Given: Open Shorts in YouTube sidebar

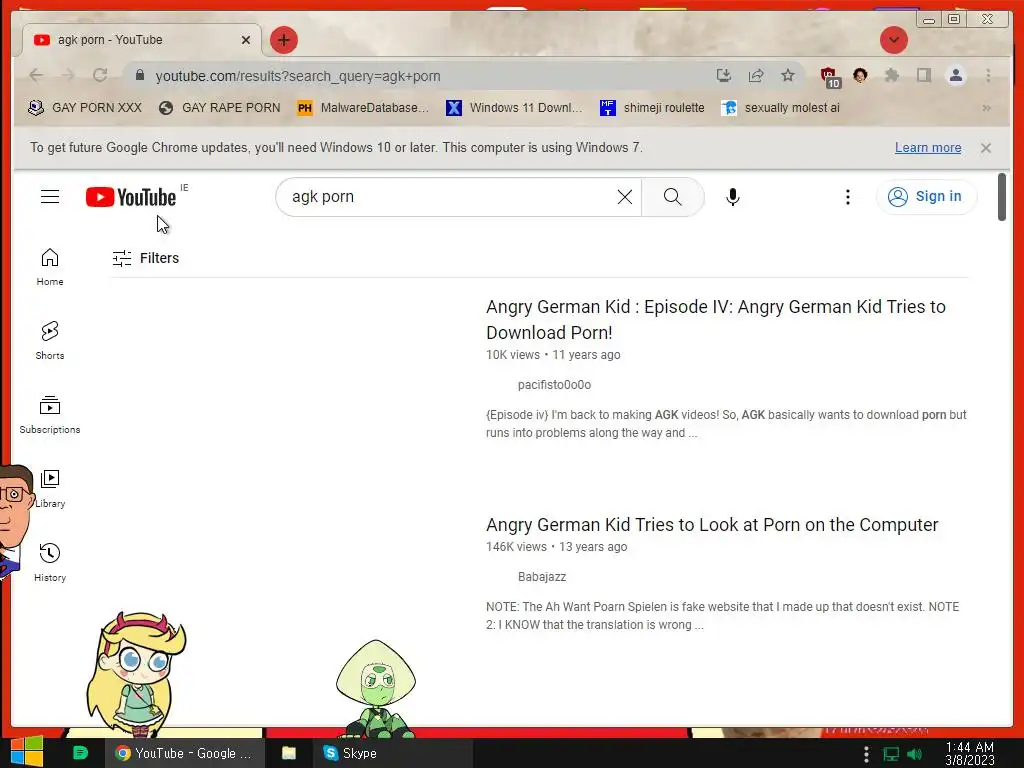Looking at the screenshot, I should (50, 340).
